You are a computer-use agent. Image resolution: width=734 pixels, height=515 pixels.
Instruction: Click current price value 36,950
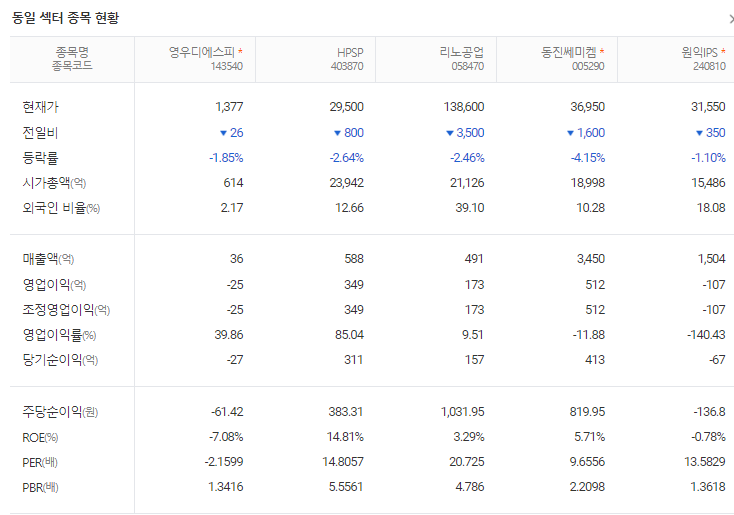tap(587, 107)
